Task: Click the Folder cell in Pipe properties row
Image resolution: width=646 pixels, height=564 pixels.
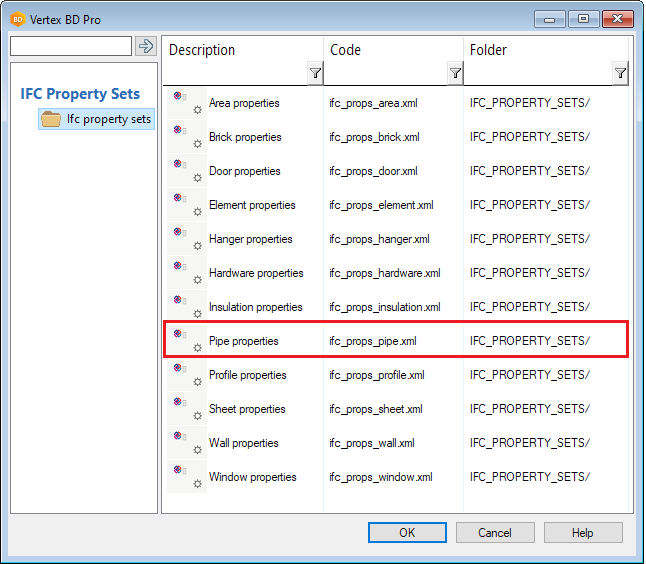Action: pos(530,341)
